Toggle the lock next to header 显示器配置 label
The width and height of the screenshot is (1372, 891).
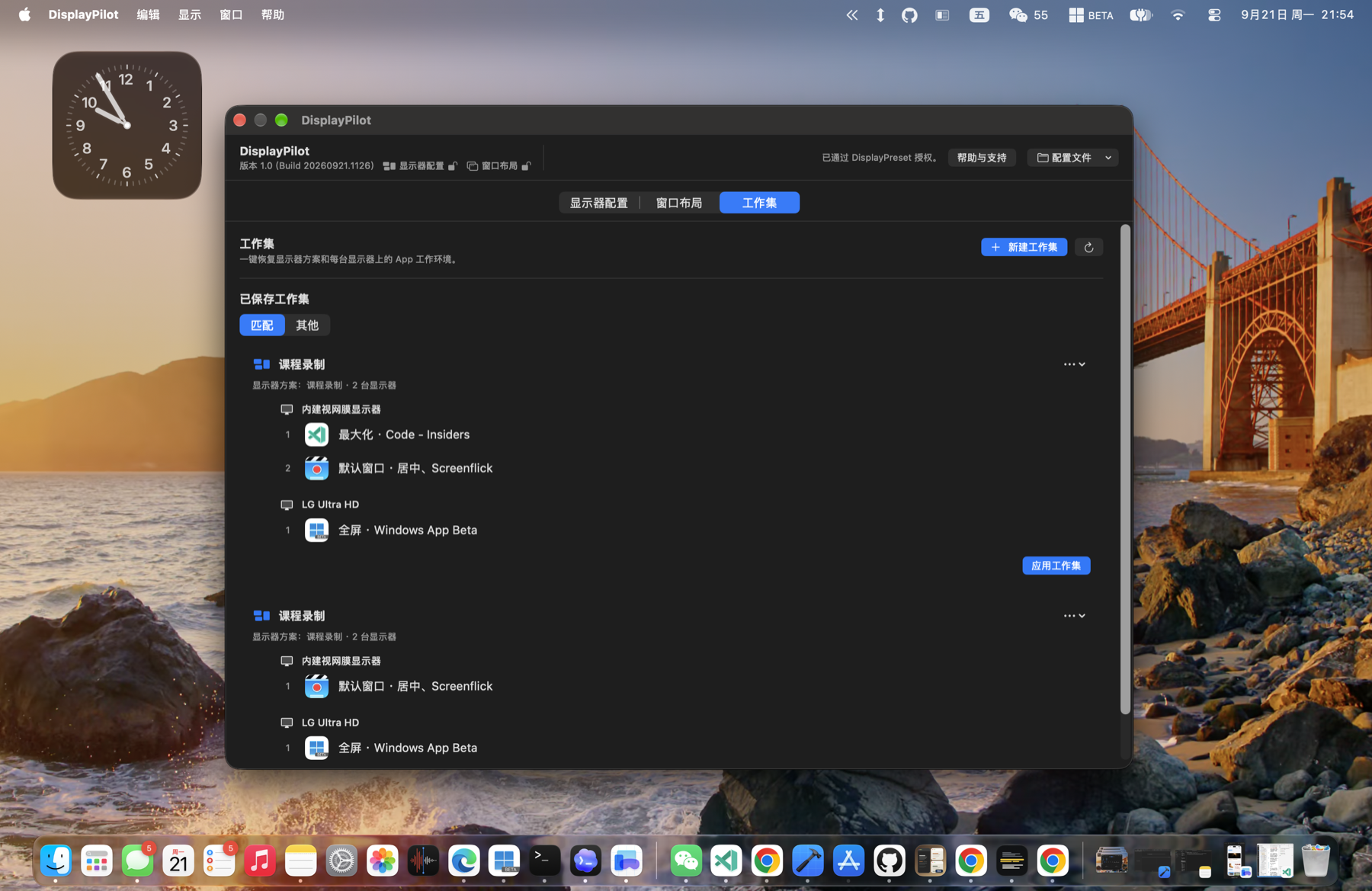coord(453,165)
